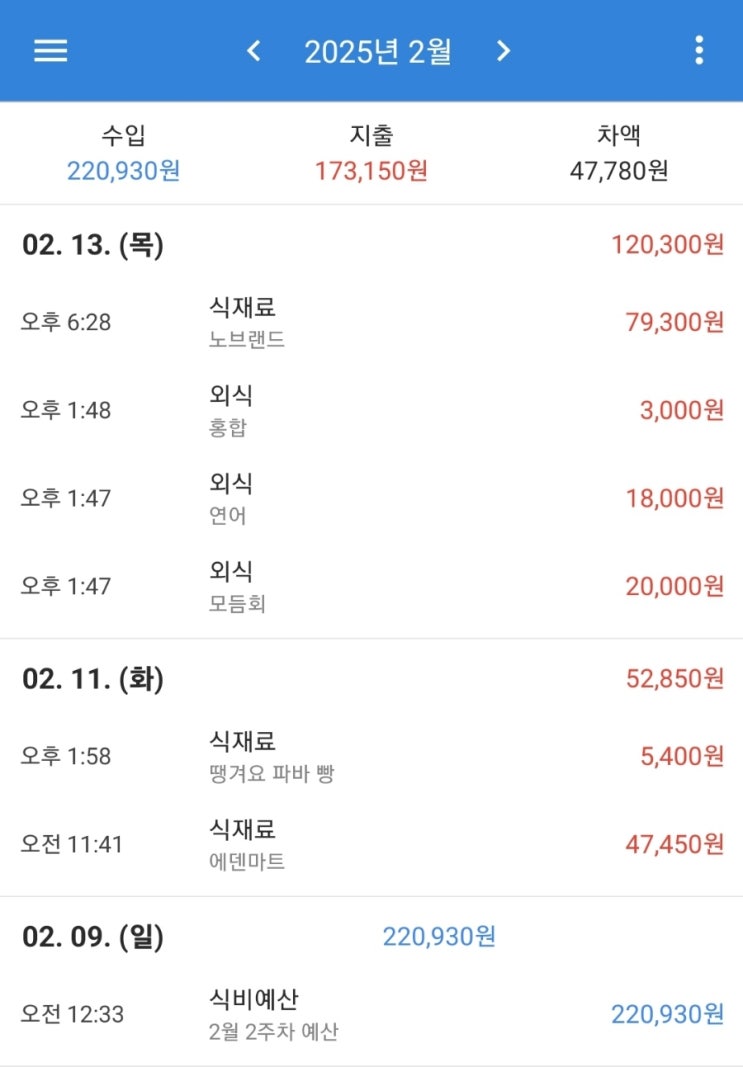
Task: Select the 120,300원 daily total for 02. 13.
Action: coord(667,244)
